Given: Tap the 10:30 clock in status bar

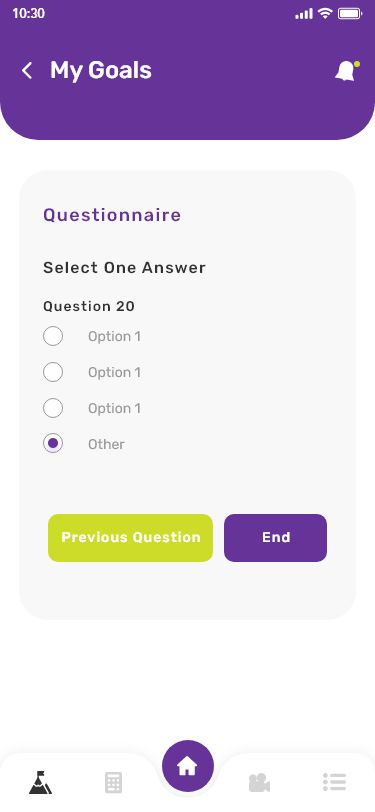Looking at the screenshot, I should coord(28,13).
